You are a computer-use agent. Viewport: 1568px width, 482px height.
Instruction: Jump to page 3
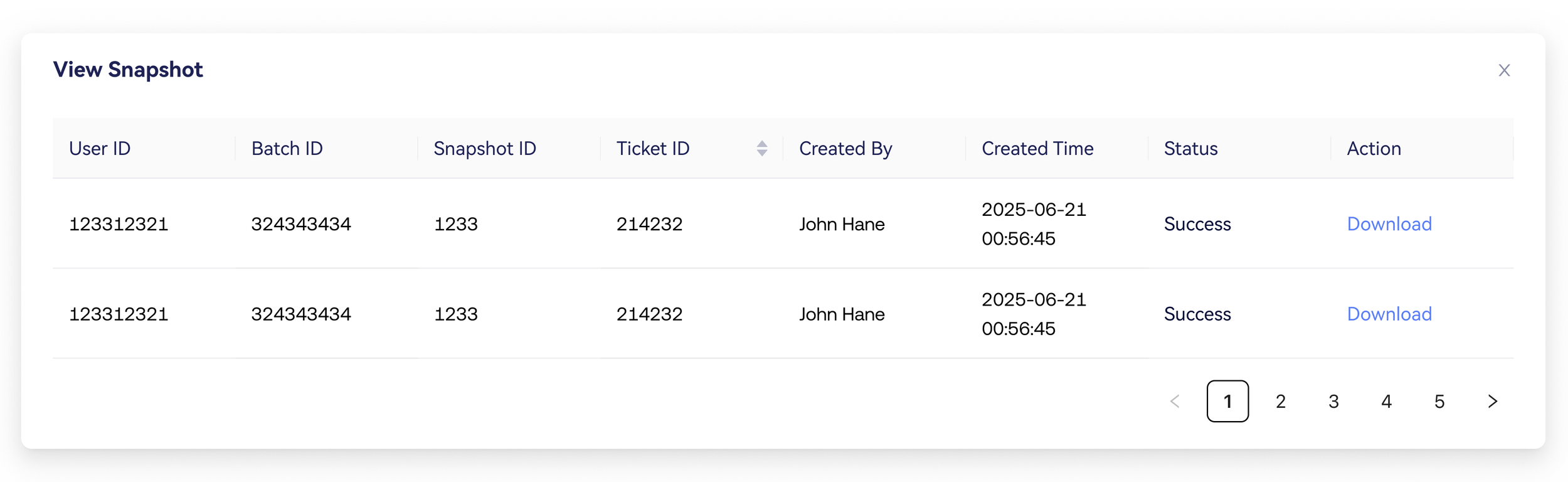pyautogui.click(x=1333, y=402)
